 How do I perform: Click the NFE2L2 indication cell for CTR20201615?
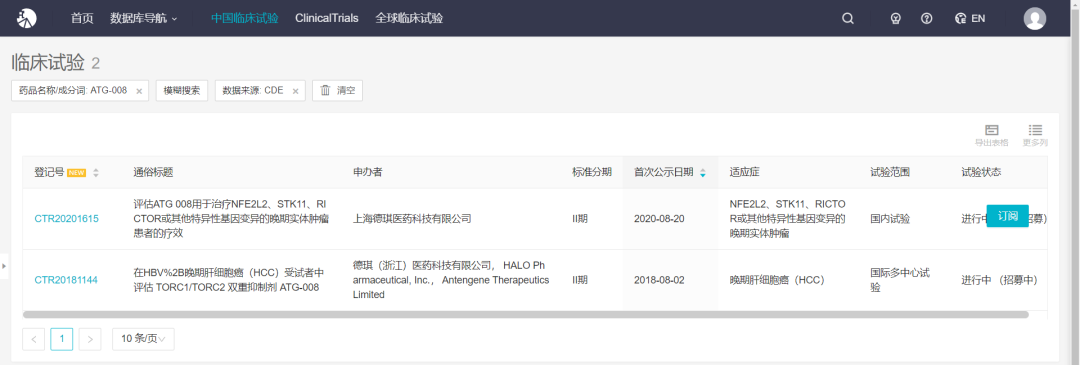[x=787, y=218]
